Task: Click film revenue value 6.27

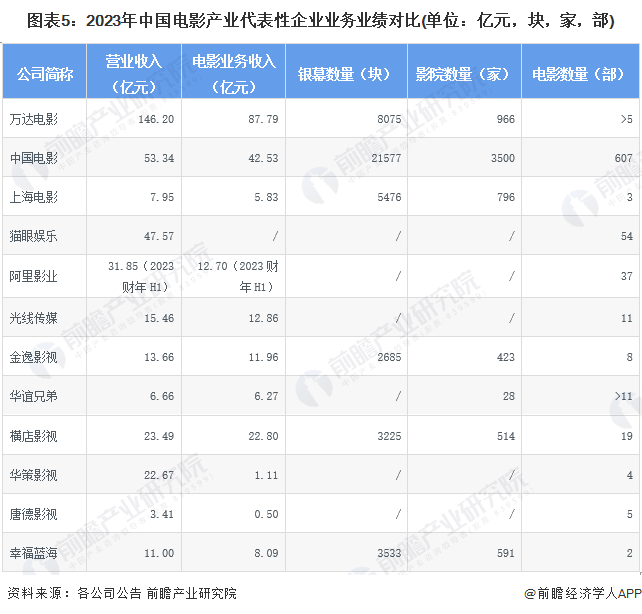Action: point(266,396)
